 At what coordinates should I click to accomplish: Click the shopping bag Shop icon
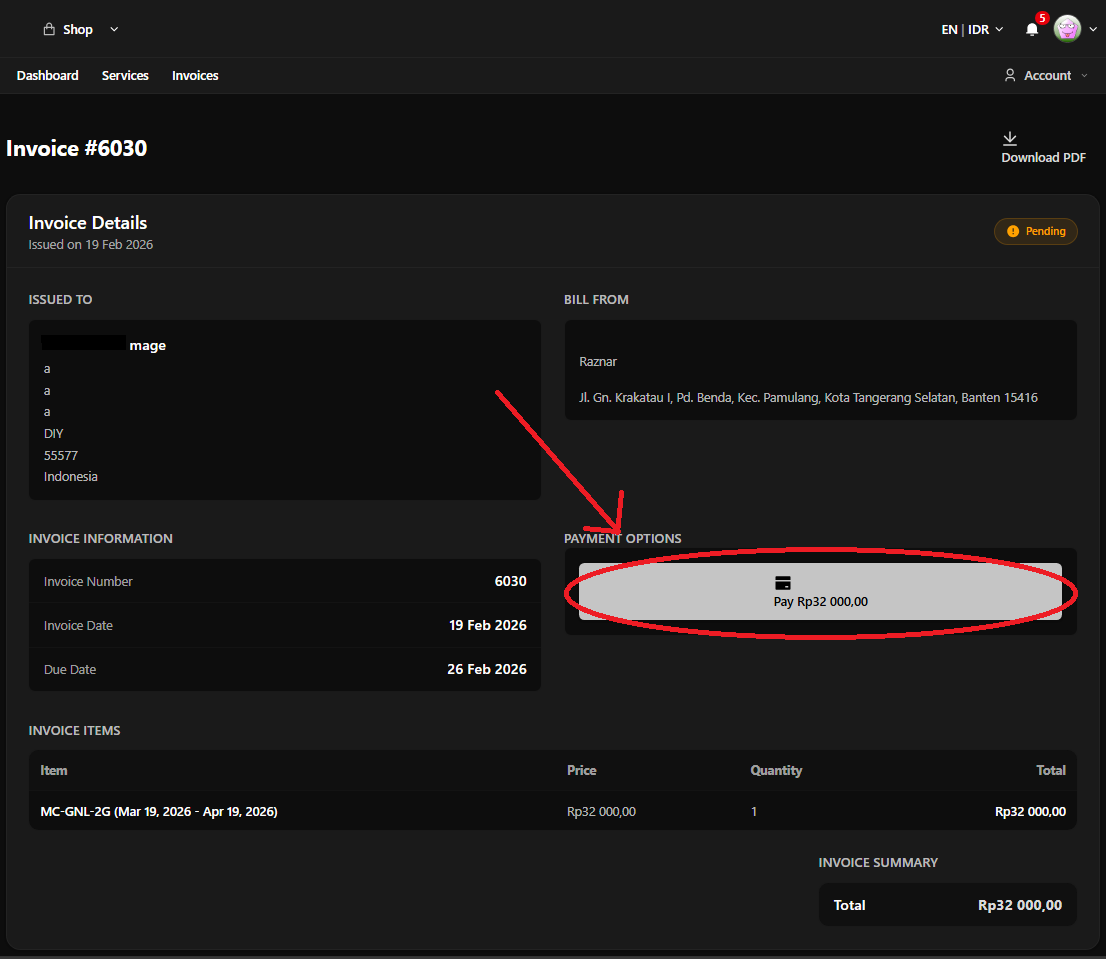[x=48, y=30]
